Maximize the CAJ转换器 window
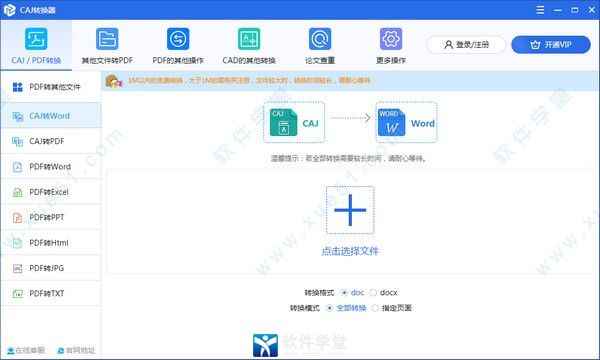The height and width of the screenshot is (360, 600). (x=575, y=10)
